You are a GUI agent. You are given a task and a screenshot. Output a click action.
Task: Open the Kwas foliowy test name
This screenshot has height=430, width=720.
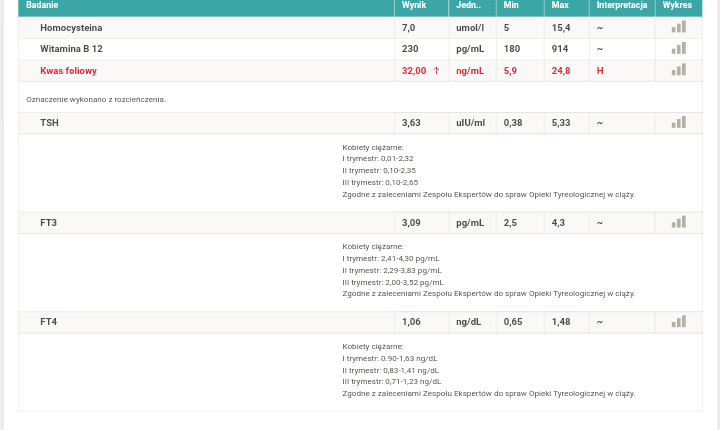pos(68,71)
